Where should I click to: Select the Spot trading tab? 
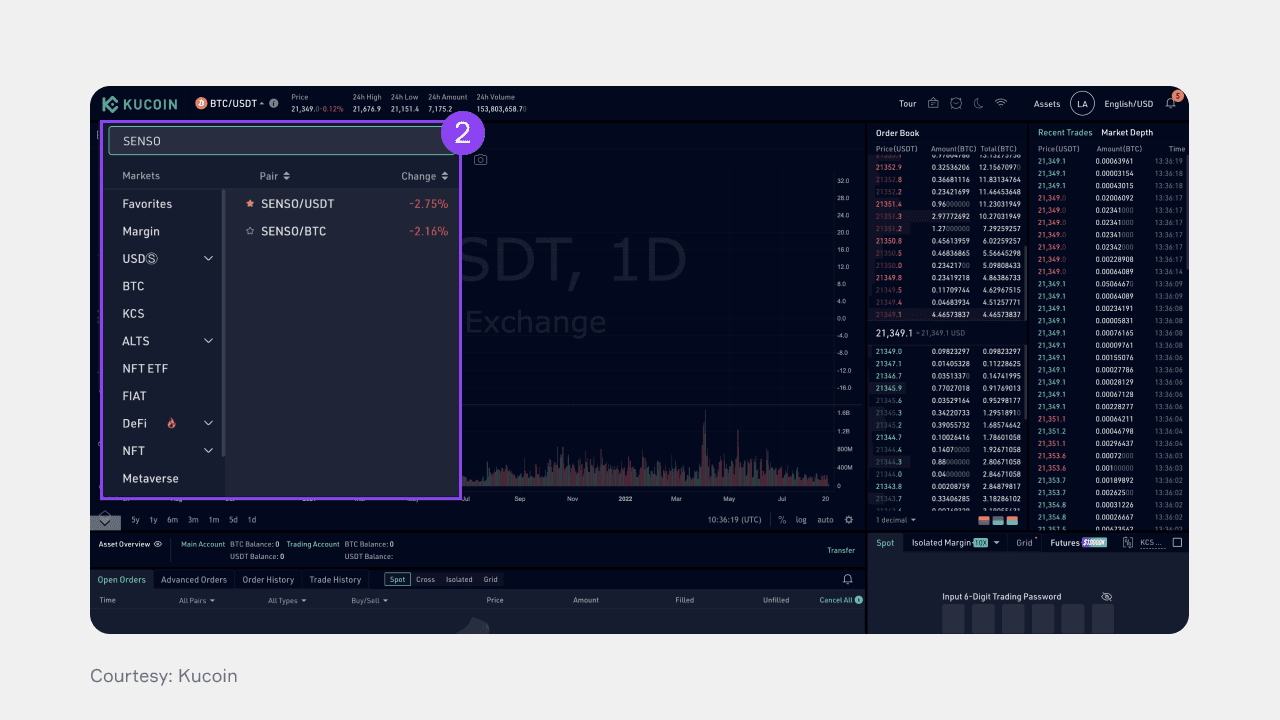pos(885,543)
